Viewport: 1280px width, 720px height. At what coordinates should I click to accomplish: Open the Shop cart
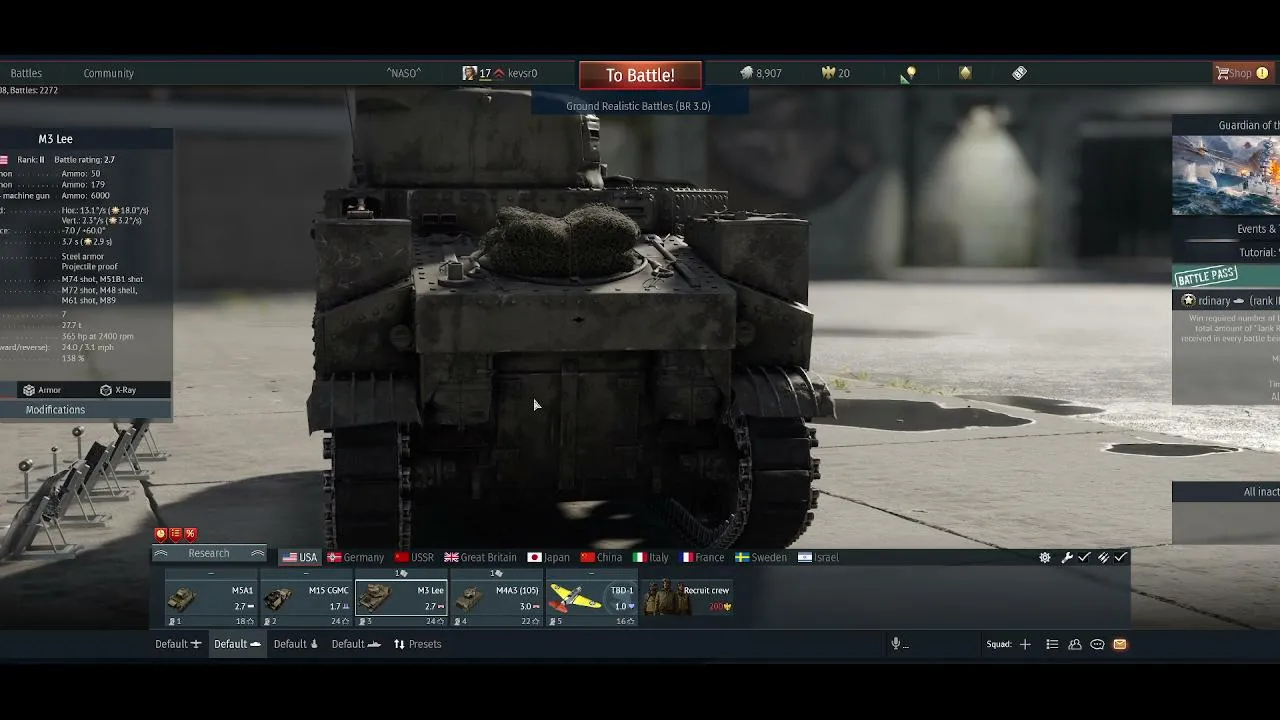coord(1241,73)
